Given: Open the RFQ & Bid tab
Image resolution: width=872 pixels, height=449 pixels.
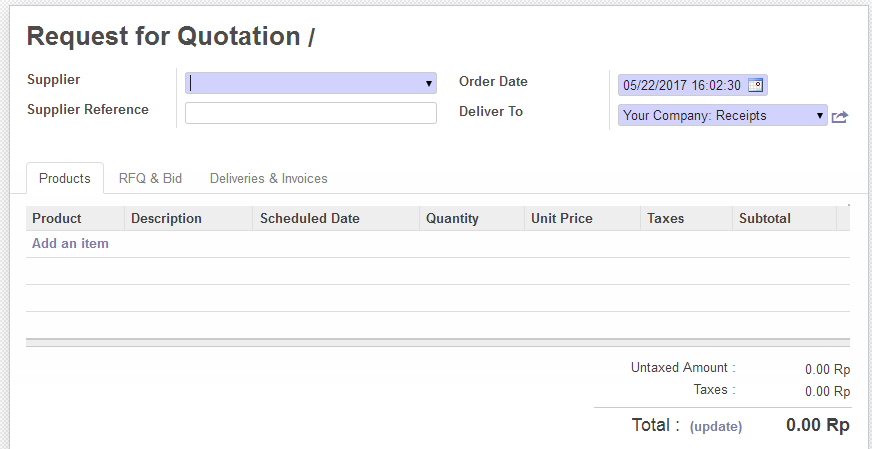Looking at the screenshot, I should click(x=150, y=178).
